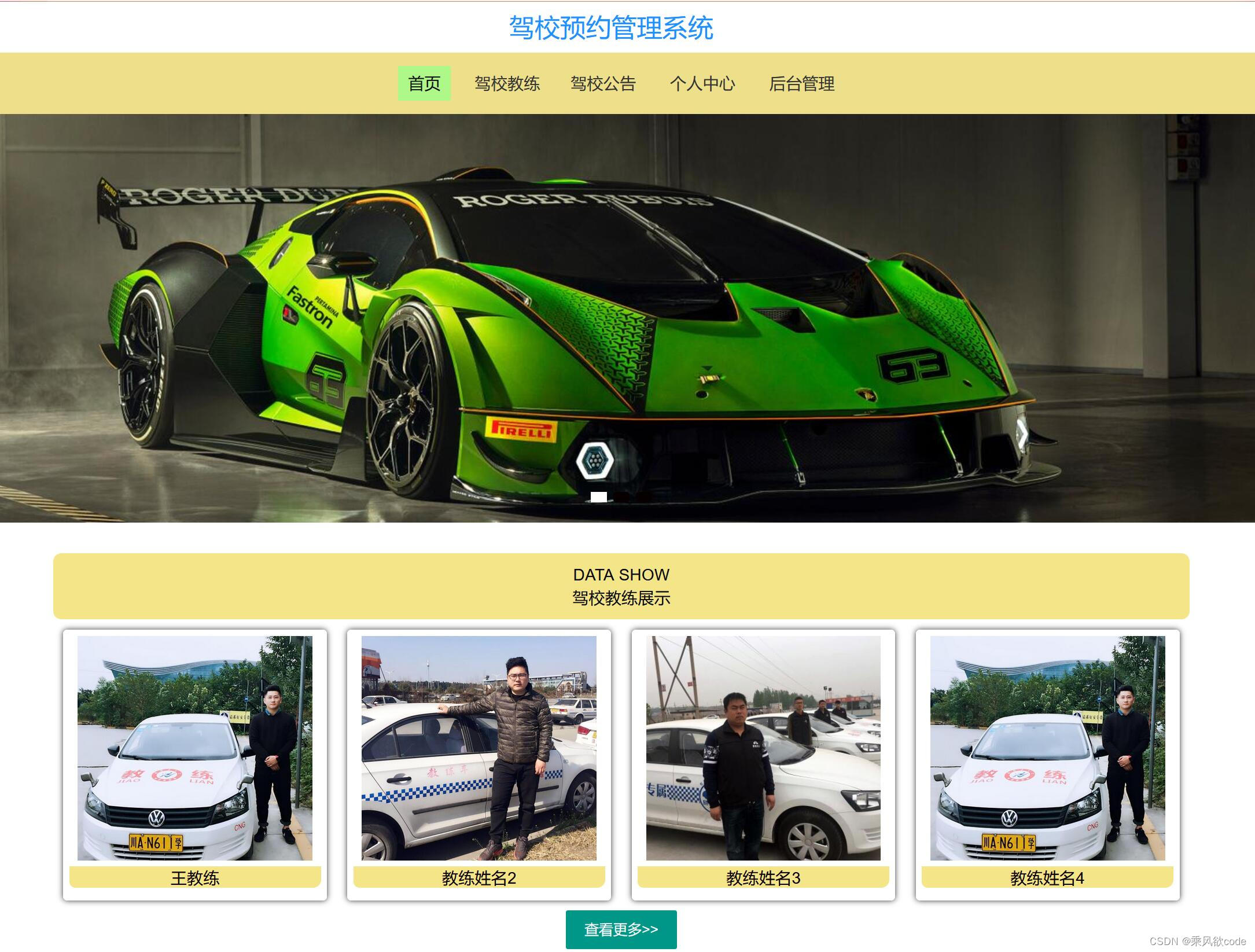Open the photo for 教练姓名3
Image resolution: width=1255 pixels, height=952 pixels.
coord(763,748)
